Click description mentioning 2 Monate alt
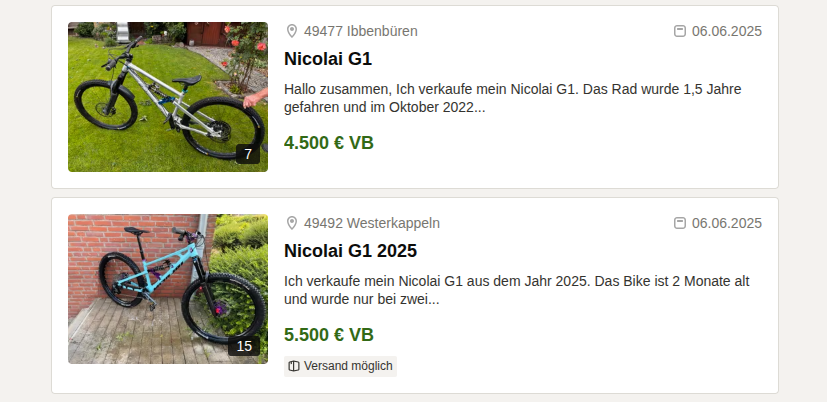 517,291
